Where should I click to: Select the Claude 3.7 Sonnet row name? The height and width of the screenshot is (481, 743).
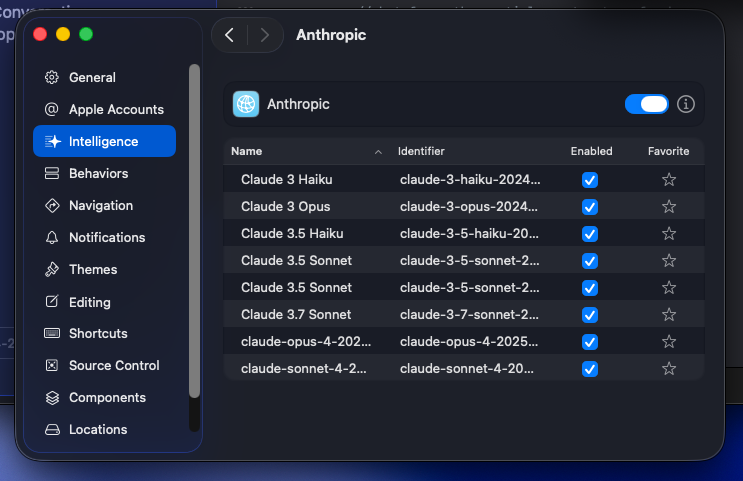tap(296, 315)
